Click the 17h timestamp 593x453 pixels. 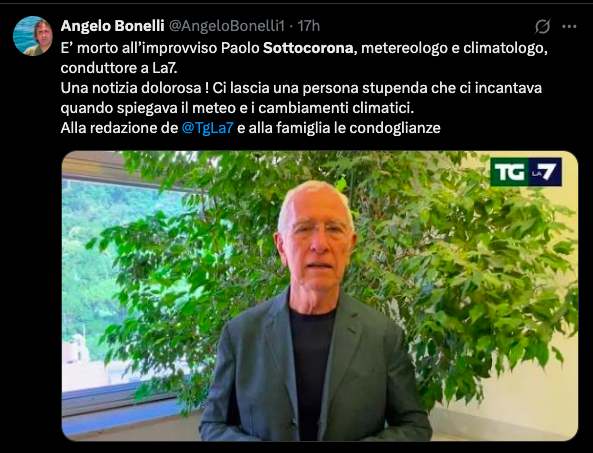point(309,26)
